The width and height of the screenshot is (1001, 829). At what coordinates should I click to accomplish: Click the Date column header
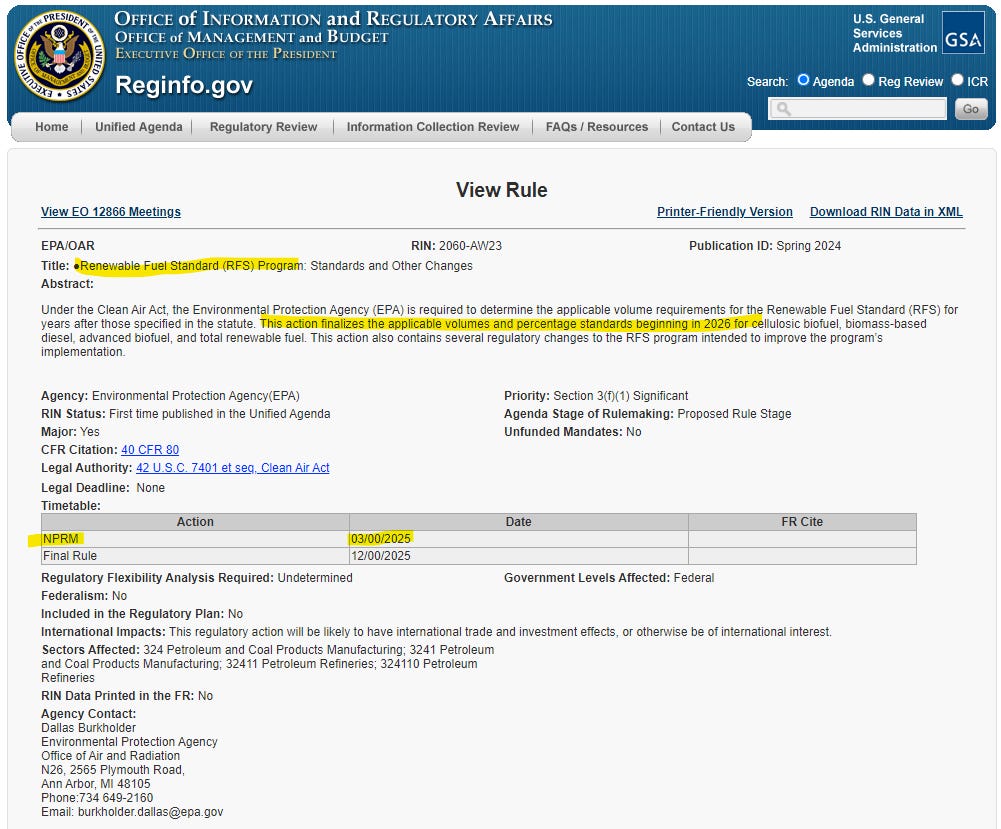[x=518, y=522]
